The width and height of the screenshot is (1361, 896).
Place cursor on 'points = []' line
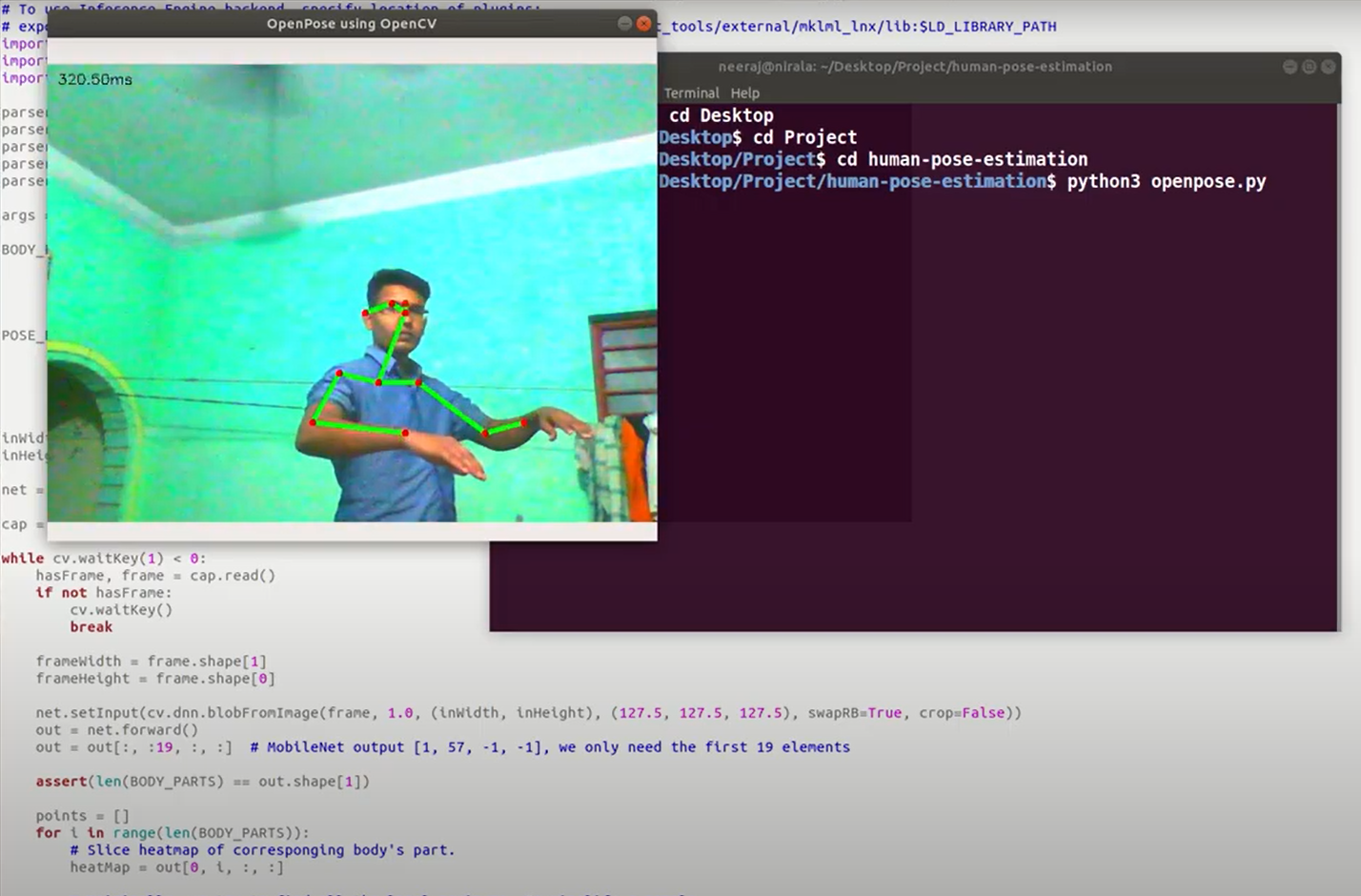(x=82, y=816)
